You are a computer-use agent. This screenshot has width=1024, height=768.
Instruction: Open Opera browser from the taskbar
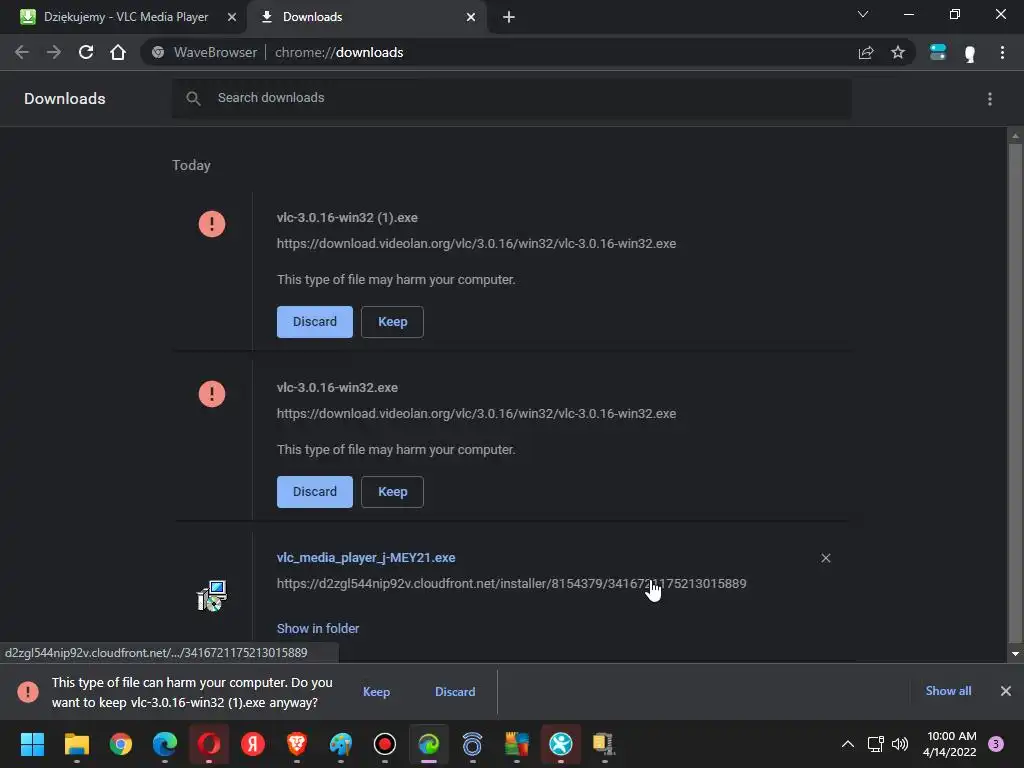tap(209, 744)
